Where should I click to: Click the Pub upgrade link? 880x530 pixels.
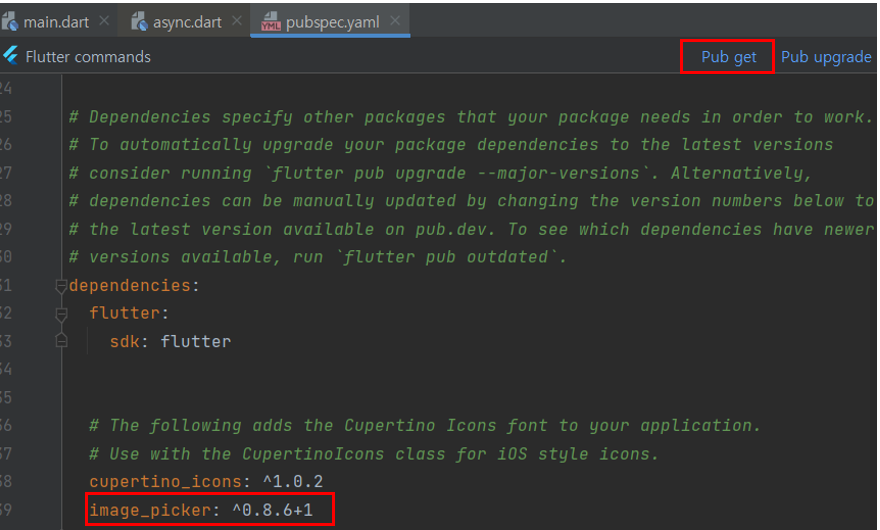point(826,57)
